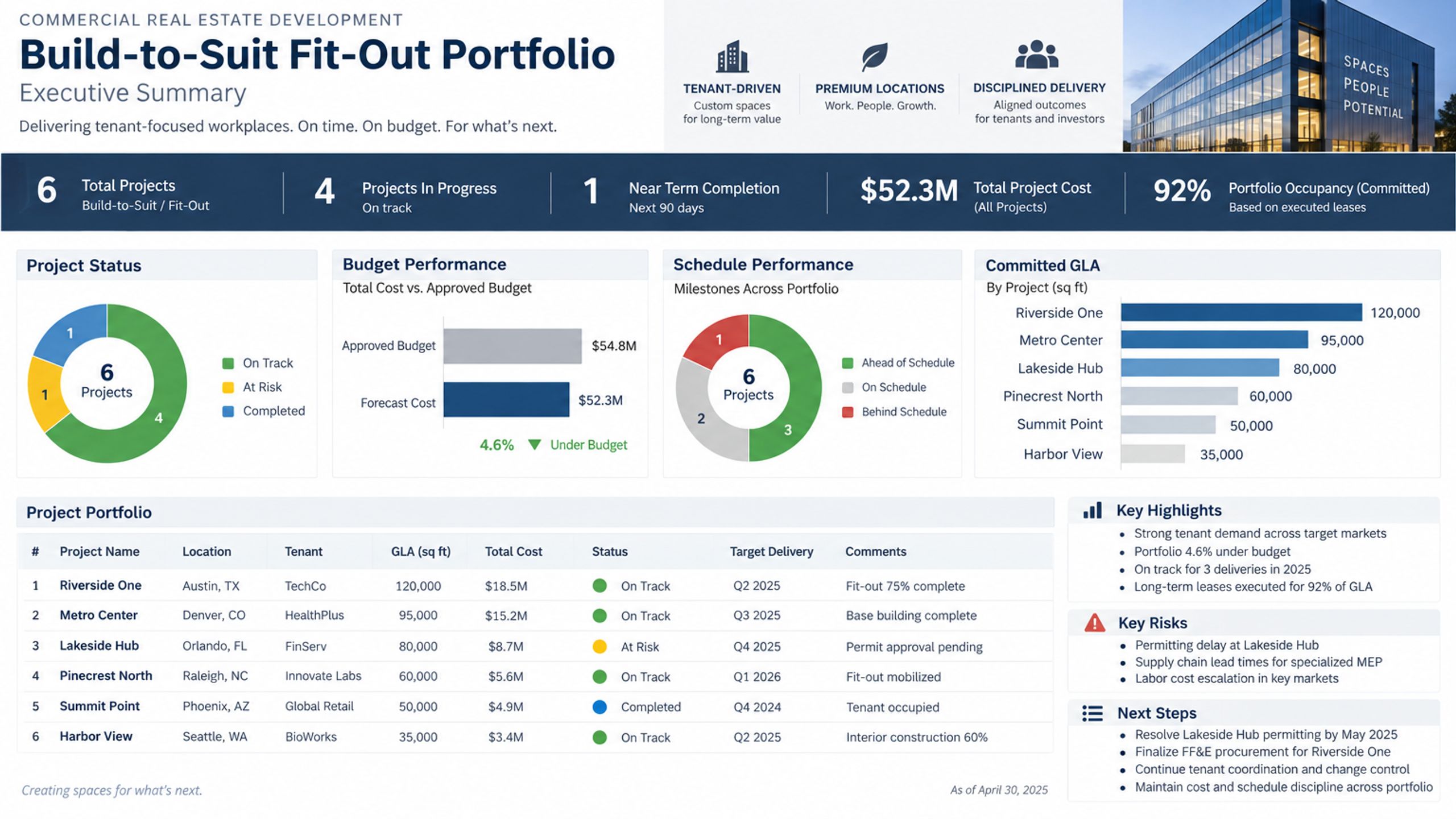
Task: Click the Q1 2026 target delivery cell
Action: point(757,677)
